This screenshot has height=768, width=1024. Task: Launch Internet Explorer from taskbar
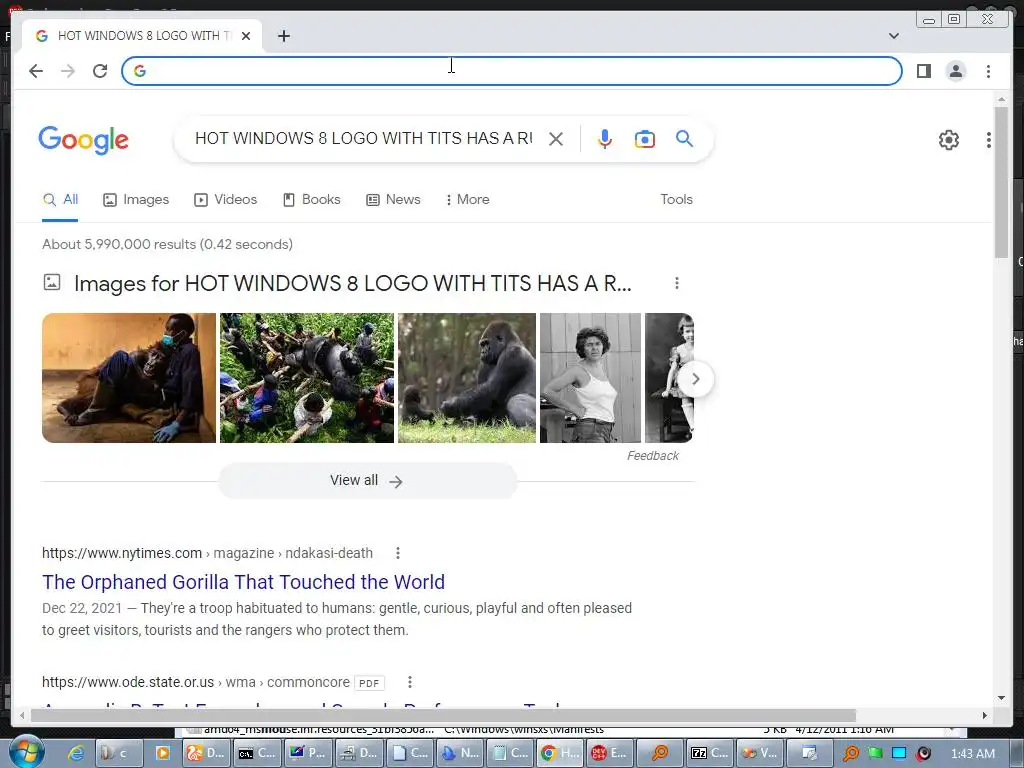(x=76, y=753)
